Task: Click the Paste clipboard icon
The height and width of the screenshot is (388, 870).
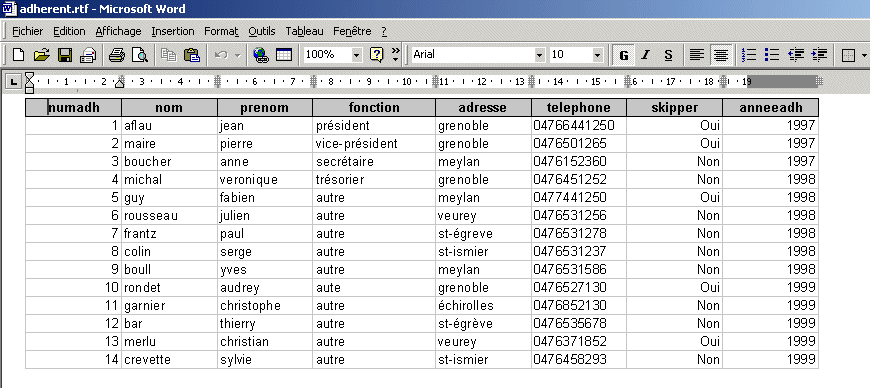Action: point(191,54)
